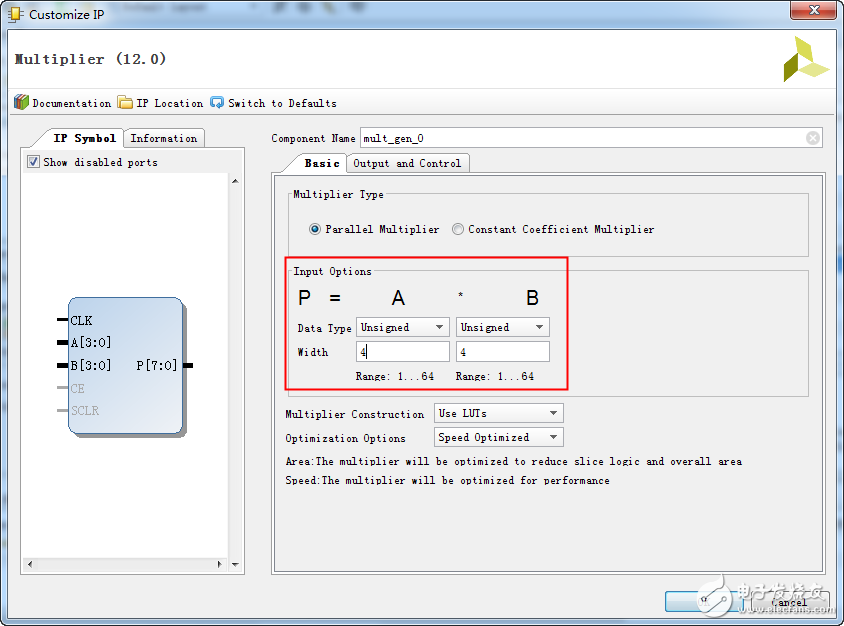The height and width of the screenshot is (626, 844).
Task: Clear the Component Name field using the X icon
Action: (813, 138)
